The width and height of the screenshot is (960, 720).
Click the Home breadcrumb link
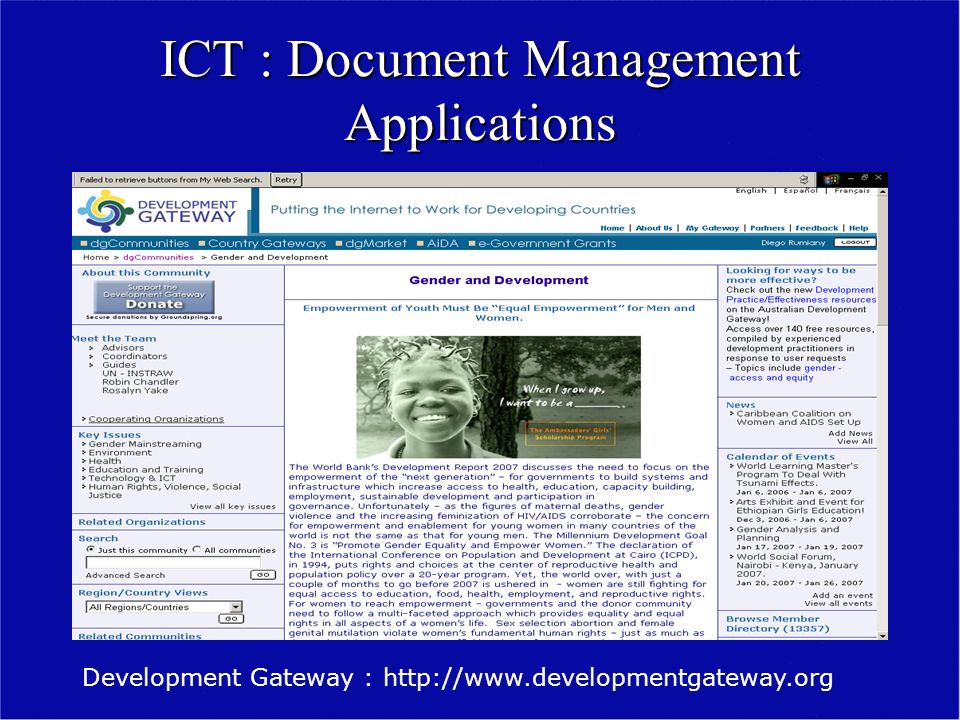pyautogui.click(x=96, y=257)
